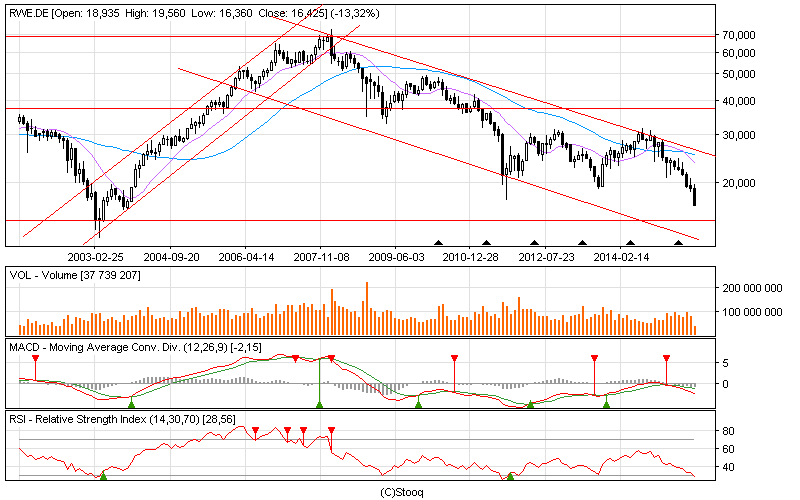Click the RSI axis label 80
This screenshot has height=500, width=800.
pyautogui.click(x=728, y=431)
